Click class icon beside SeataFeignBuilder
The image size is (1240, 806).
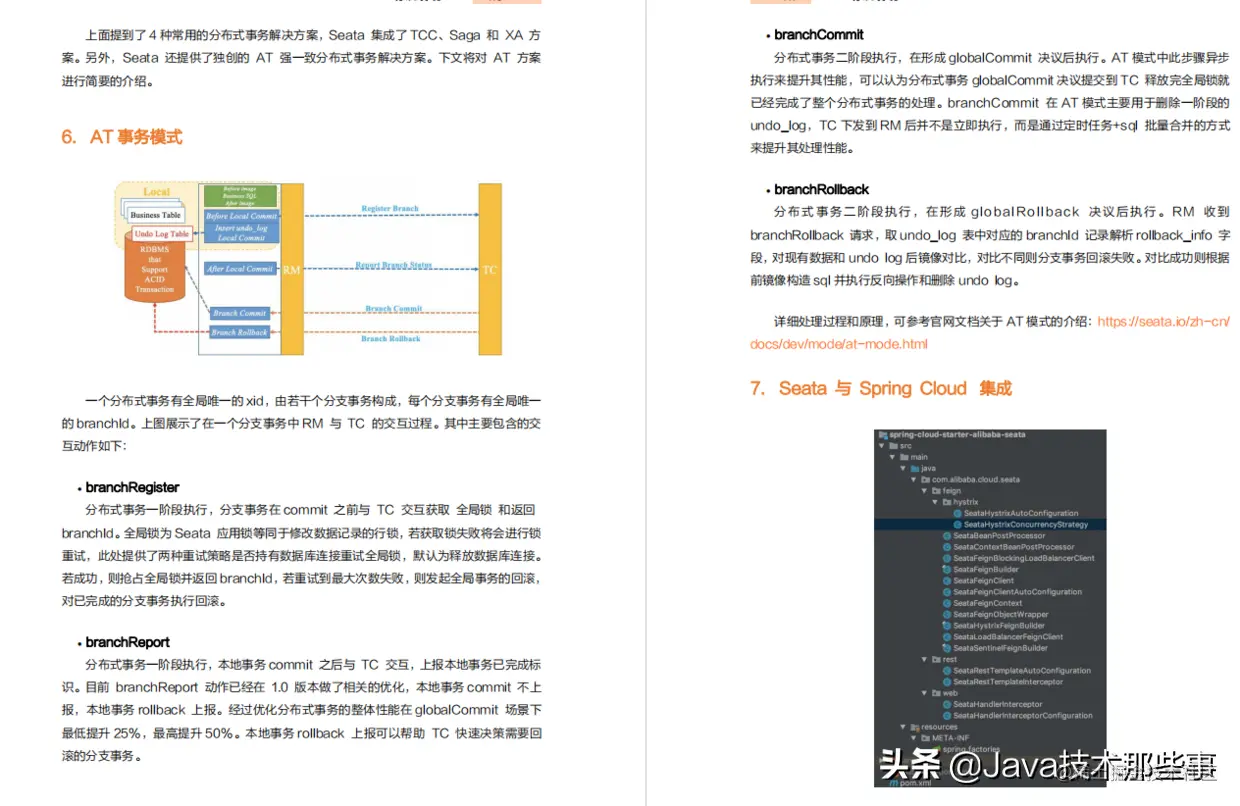tap(947, 570)
